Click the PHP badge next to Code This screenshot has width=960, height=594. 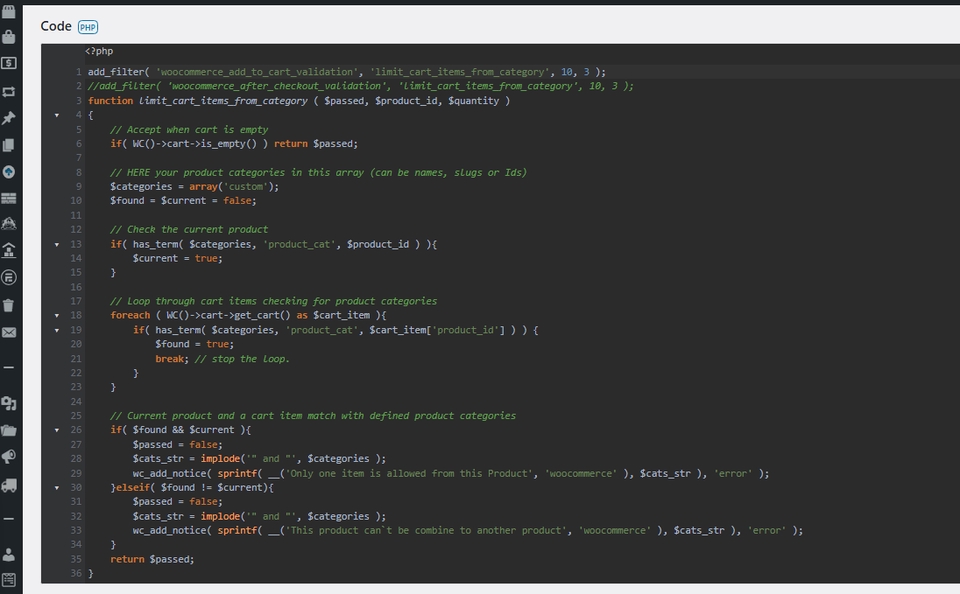tap(88, 27)
